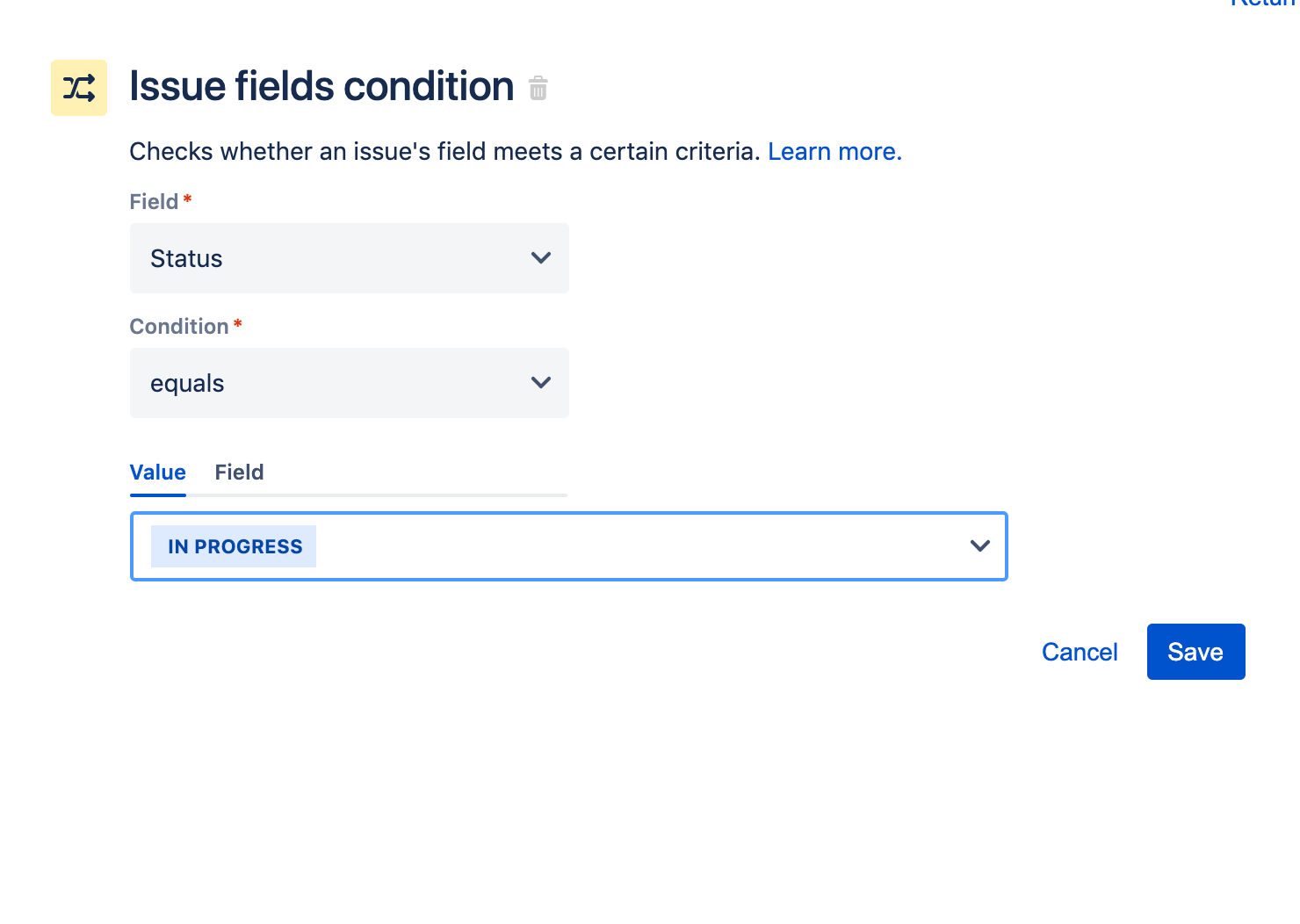
Task: Select the IN PROGRESS status chip
Action: tap(233, 545)
